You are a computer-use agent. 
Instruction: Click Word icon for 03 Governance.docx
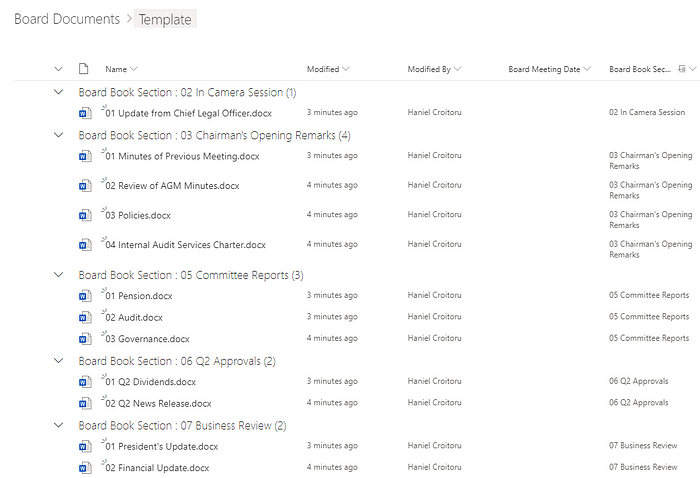coord(84,339)
